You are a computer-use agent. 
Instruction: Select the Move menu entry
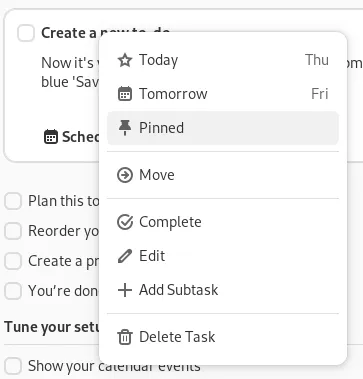(x=223, y=175)
